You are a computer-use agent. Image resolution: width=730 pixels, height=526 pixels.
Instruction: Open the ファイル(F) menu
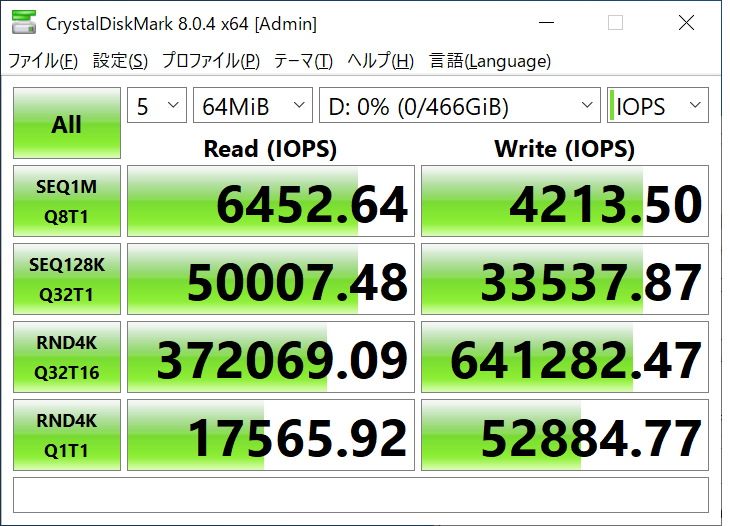pyautogui.click(x=43, y=61)
